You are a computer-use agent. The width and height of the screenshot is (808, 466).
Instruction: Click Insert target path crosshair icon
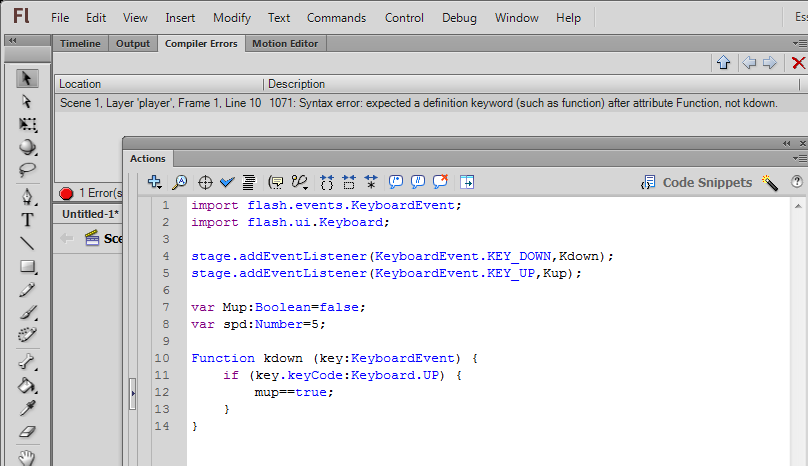point(205,182)
